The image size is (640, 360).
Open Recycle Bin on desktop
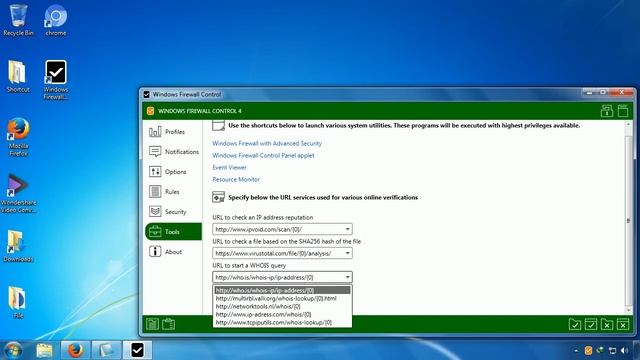pyautogui.click(x=18, y=20)
